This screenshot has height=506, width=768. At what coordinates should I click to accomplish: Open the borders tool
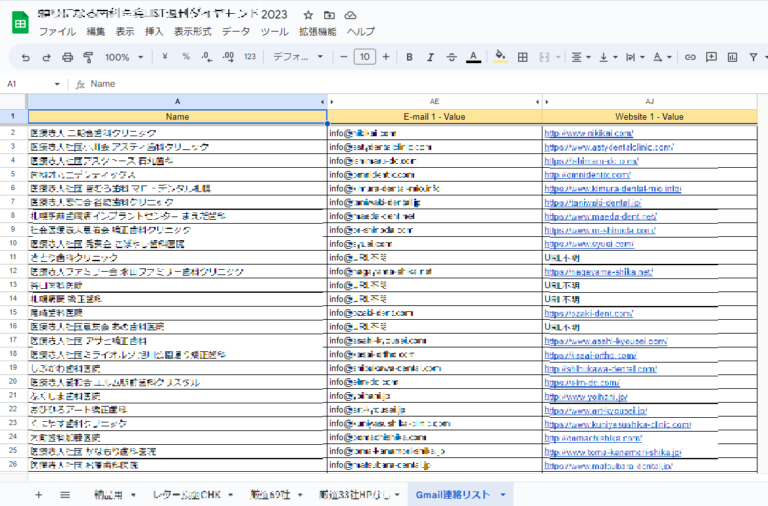click(523, 57)
